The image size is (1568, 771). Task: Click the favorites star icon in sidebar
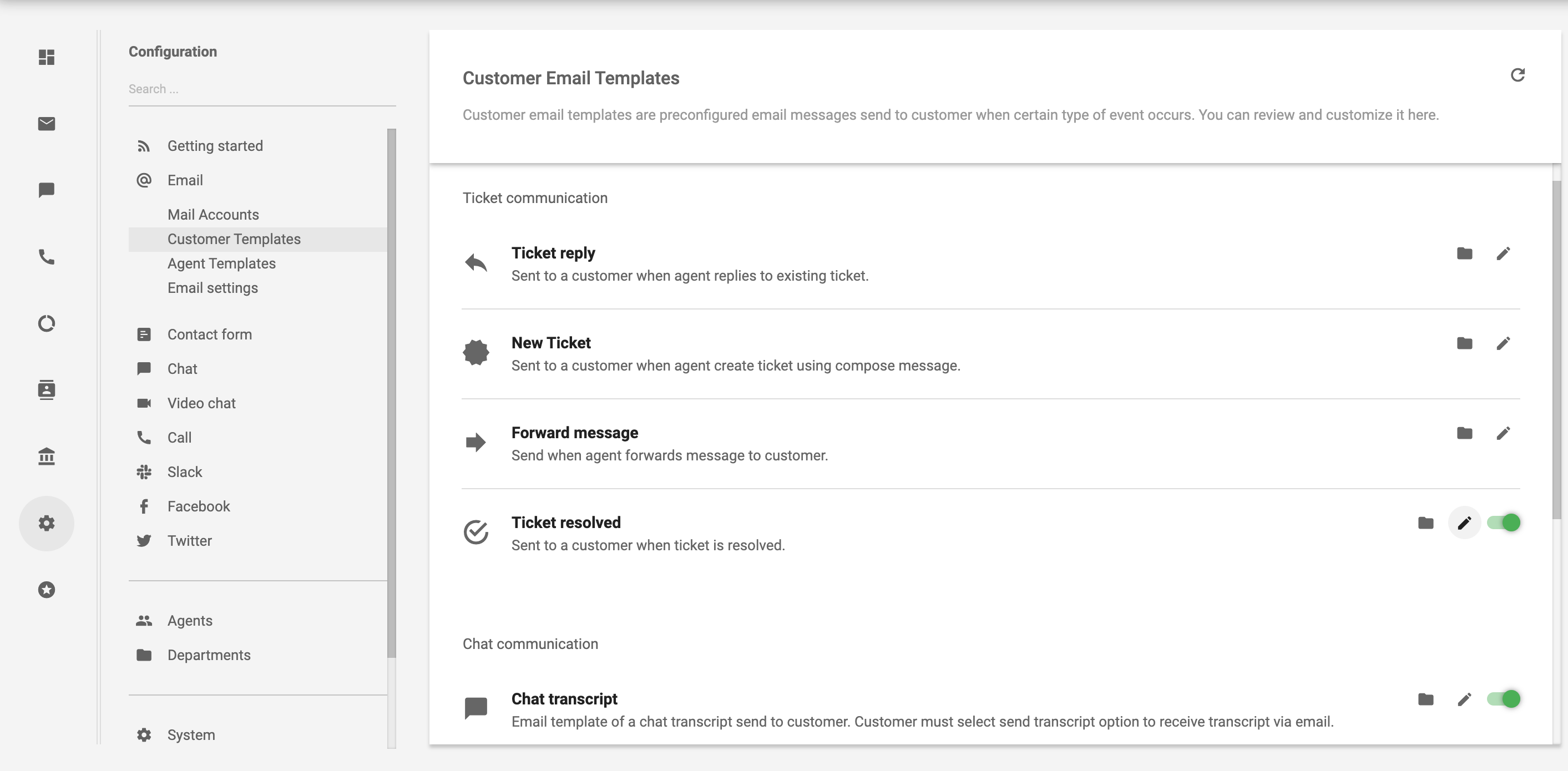pyautogui.click(x=46, y=589)
